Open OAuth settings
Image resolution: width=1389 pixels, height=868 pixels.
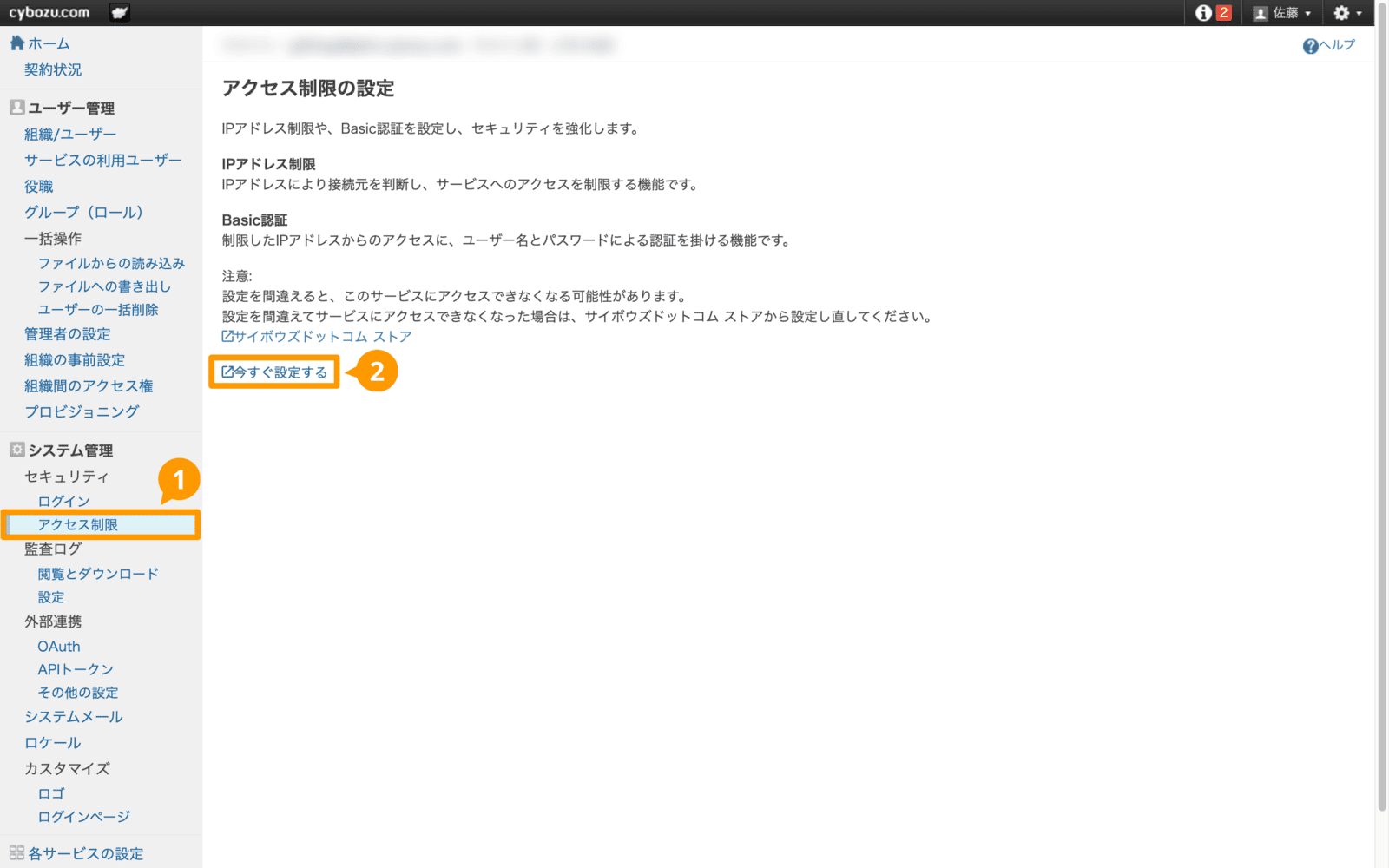(x=59, y=647)
